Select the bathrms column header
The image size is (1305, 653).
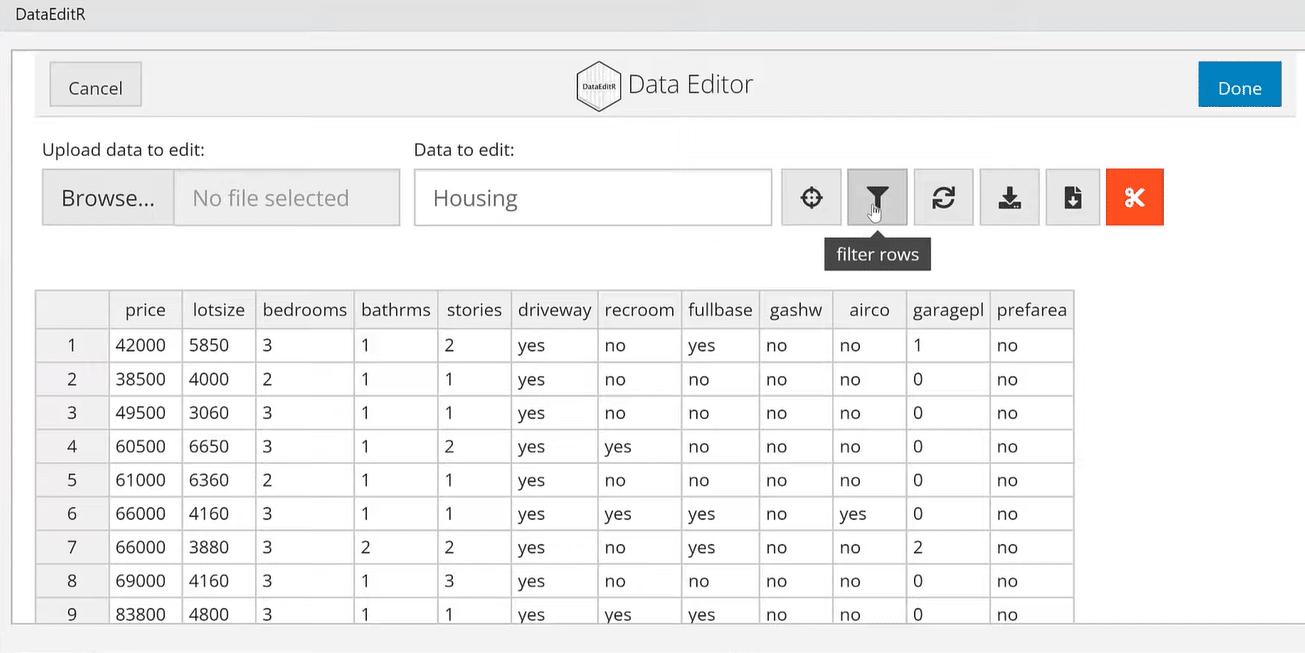(396, 310)
